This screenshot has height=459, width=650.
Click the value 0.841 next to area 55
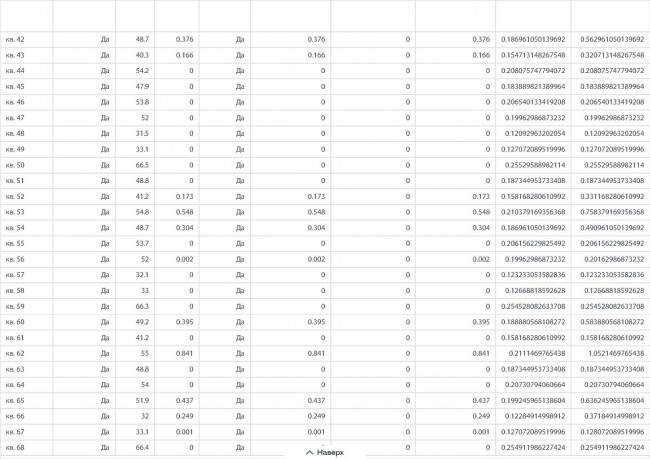(184, 353)
